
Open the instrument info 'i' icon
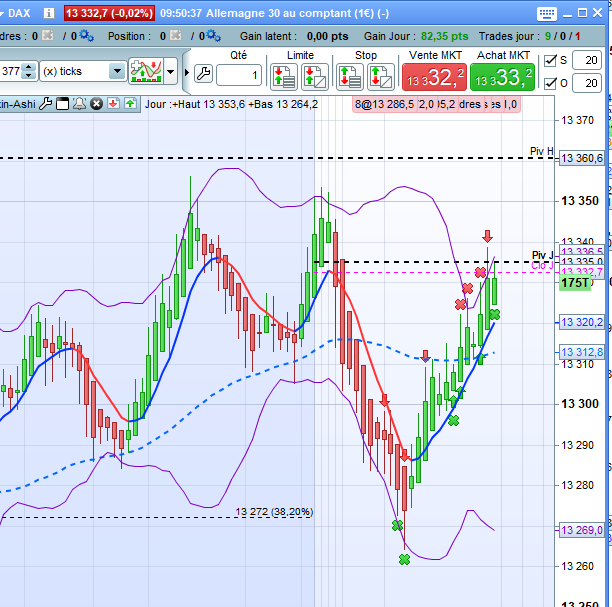[x=49, y=13]
